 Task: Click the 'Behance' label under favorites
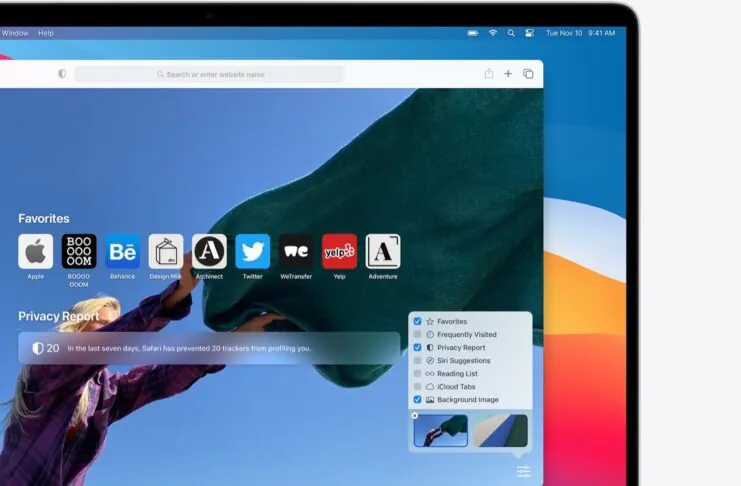(x=122, y=276)
